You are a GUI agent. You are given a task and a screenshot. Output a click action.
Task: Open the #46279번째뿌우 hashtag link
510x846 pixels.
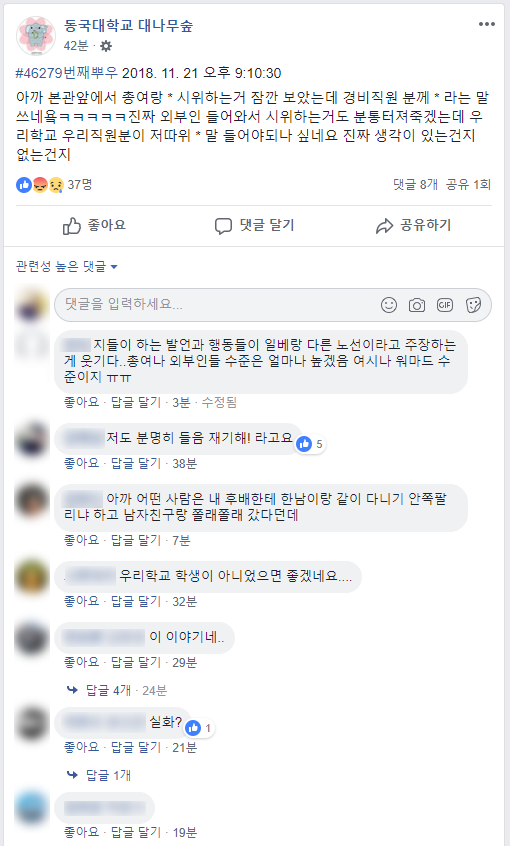[66, 73]
